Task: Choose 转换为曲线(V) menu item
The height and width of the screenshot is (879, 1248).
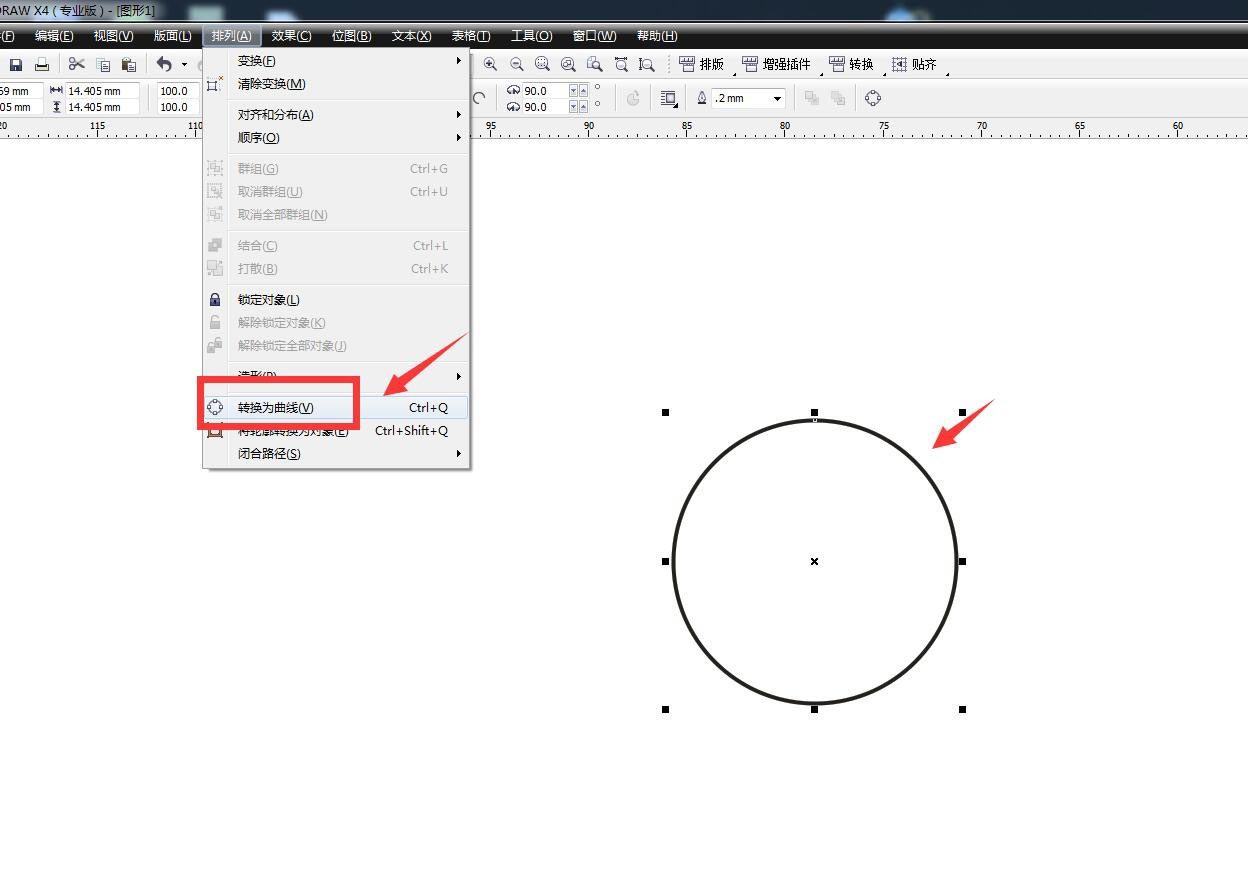Action: 276,408
